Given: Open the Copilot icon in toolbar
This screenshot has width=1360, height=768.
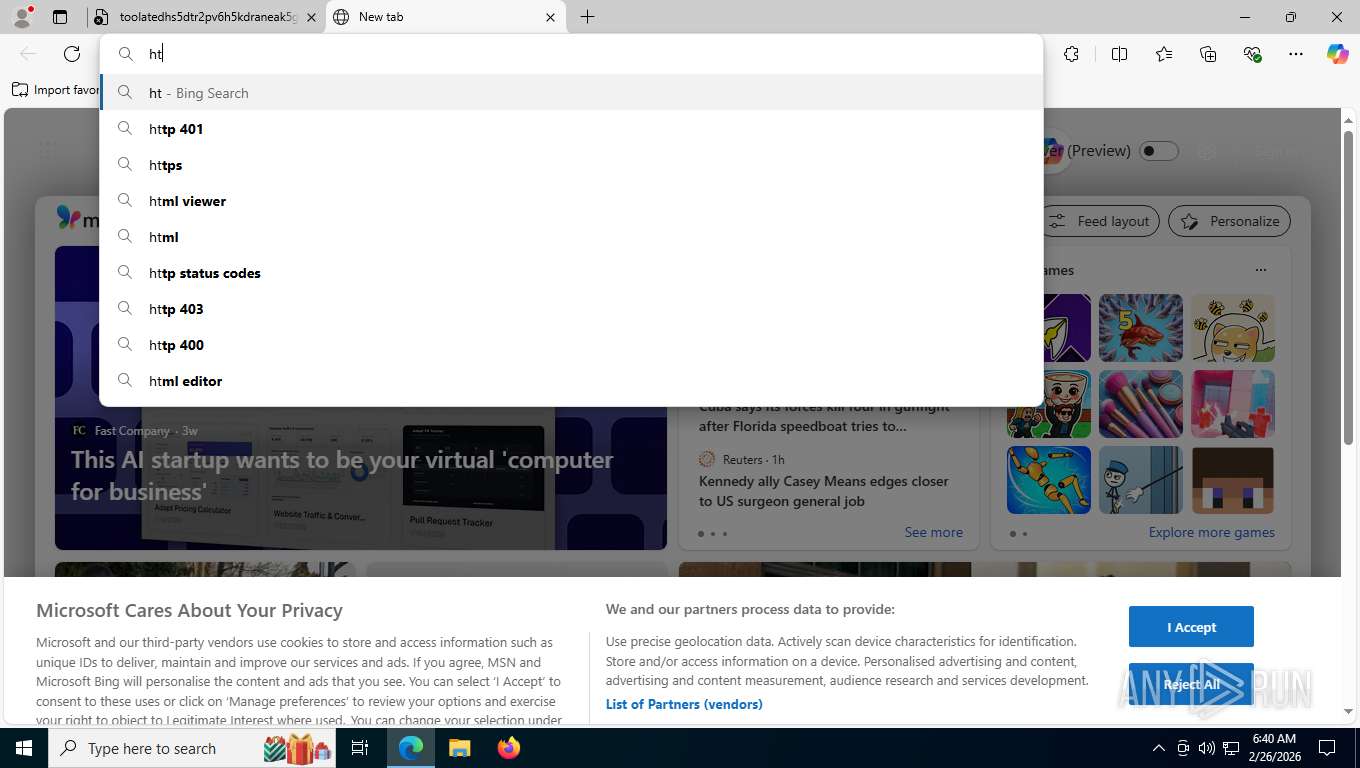Looking at the screenshot, I should [x=1337, y=54].
